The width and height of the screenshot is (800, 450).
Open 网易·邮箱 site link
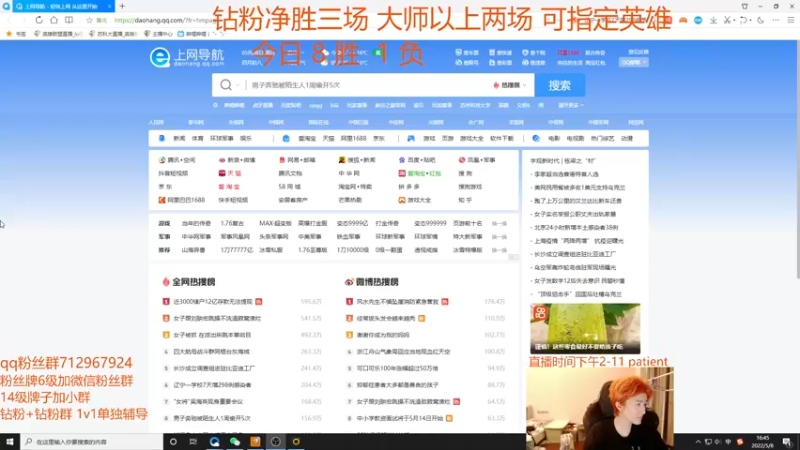point(297,160)
